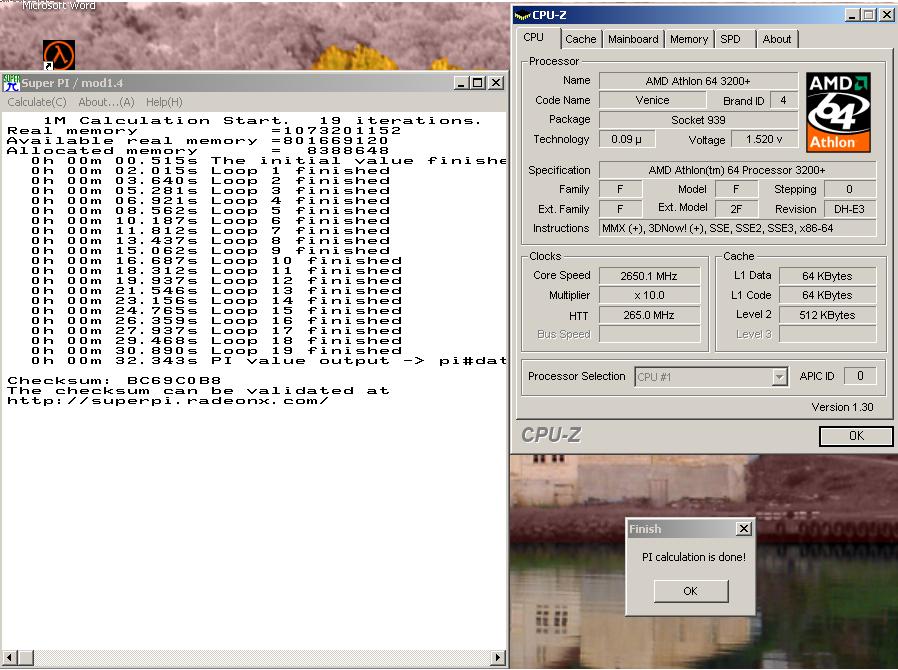Viewport: 898px width, 670px height.
Task: Click the HTT value 265.0 MHz
Action: [649, 315]
